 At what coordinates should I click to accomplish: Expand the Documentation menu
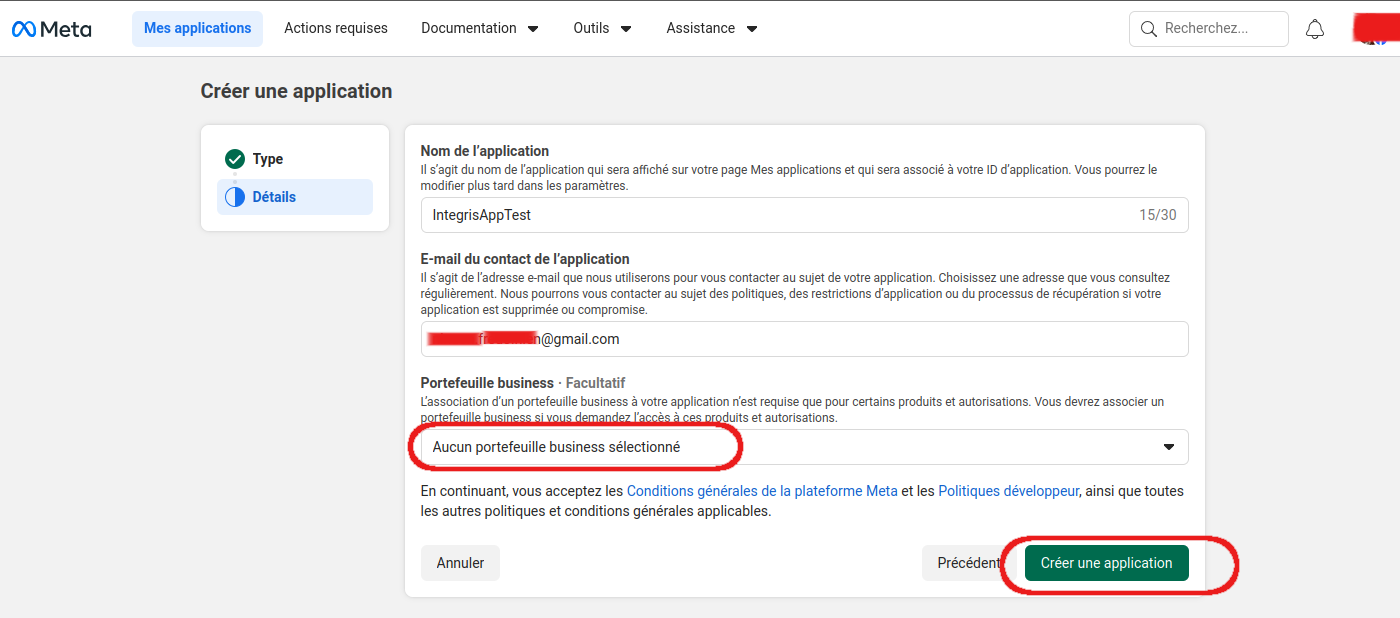point(480,29)
